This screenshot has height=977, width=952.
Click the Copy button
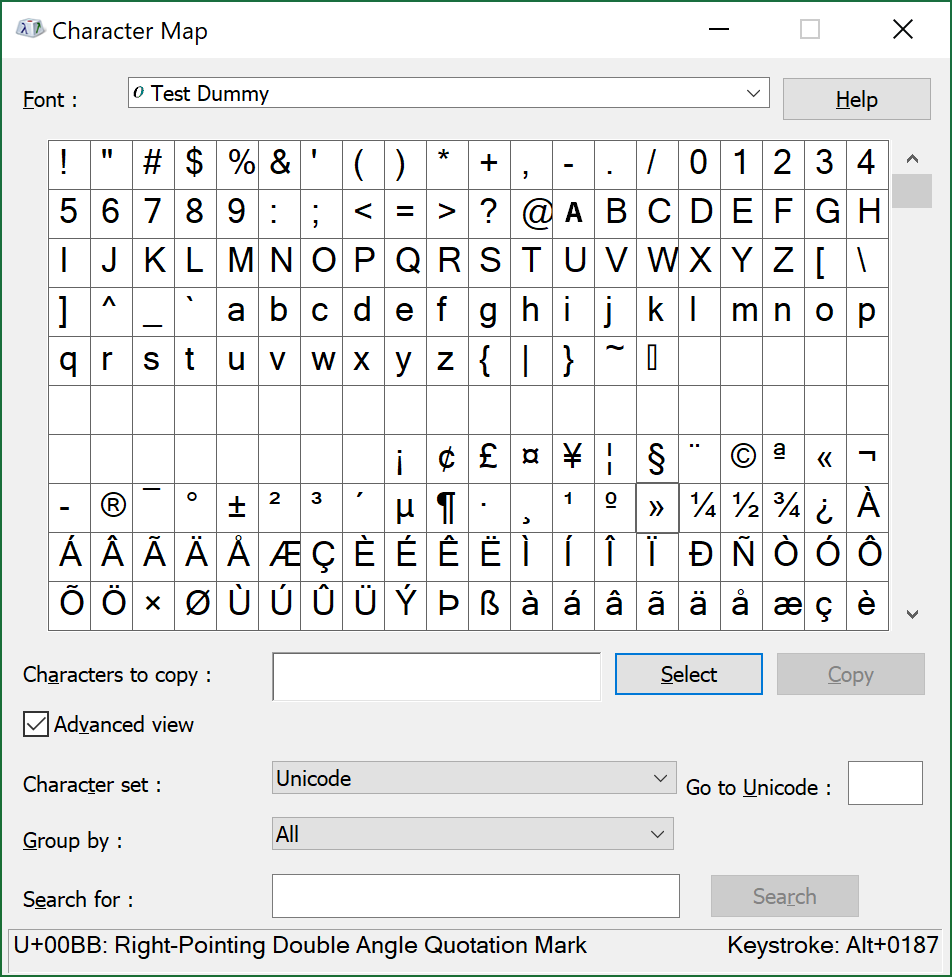point(850,674)
